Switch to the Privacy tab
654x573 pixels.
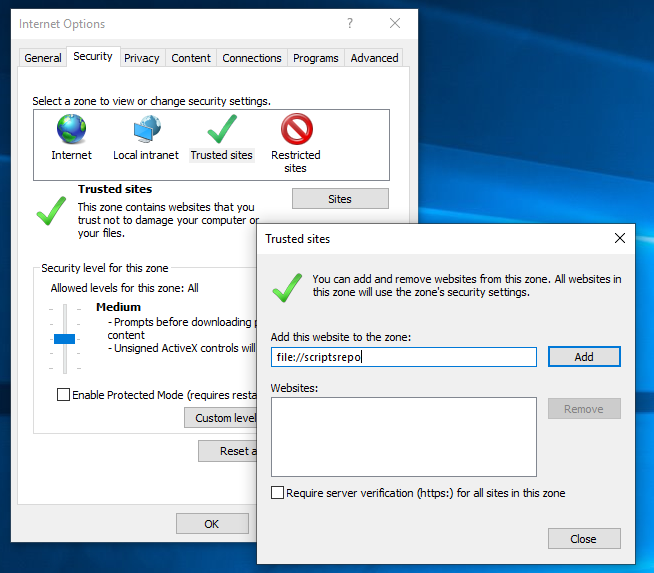(142, 58)
